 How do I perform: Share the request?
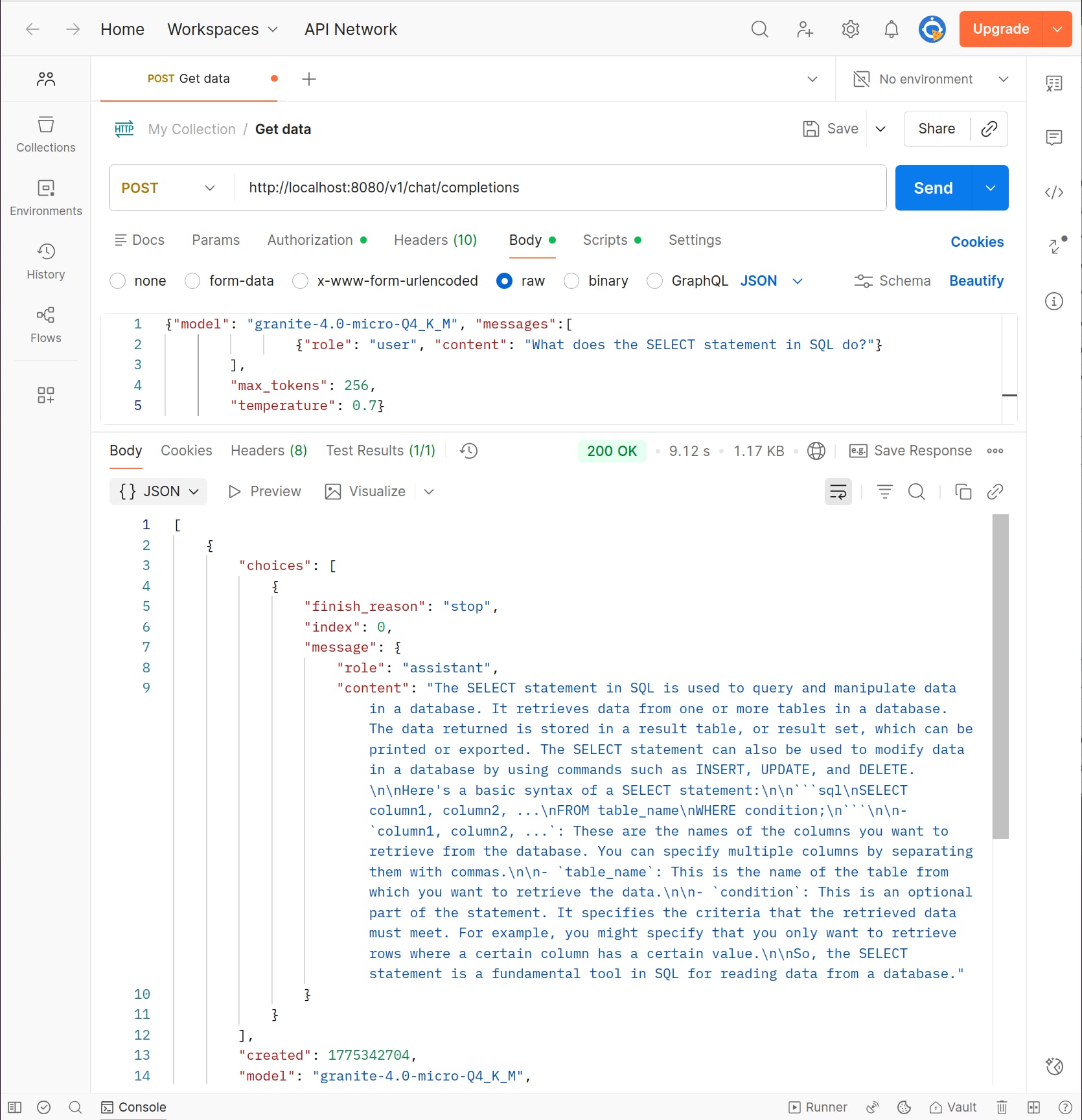[x=936, y=129]
